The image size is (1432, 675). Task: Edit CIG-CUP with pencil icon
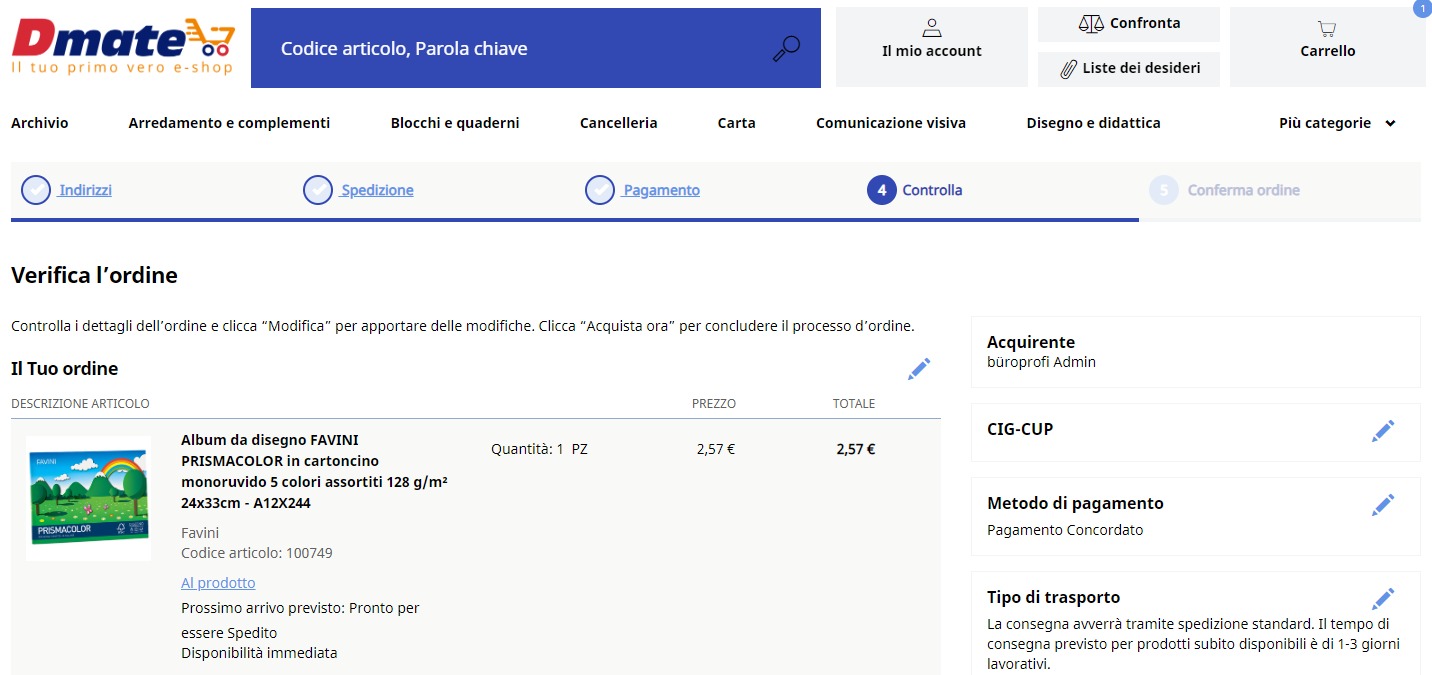[1383, 431]
